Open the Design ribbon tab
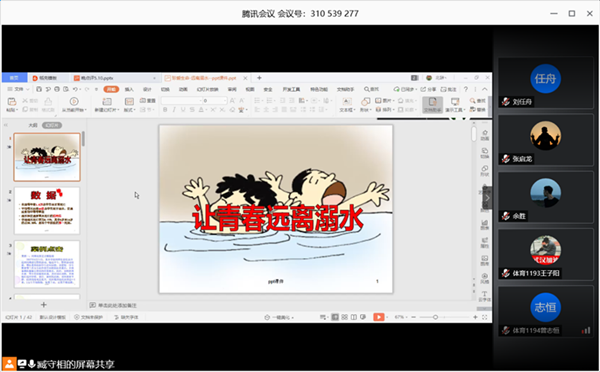Image resolution: width=600 pixels, height=372 pixels. [x=147, y=89]
